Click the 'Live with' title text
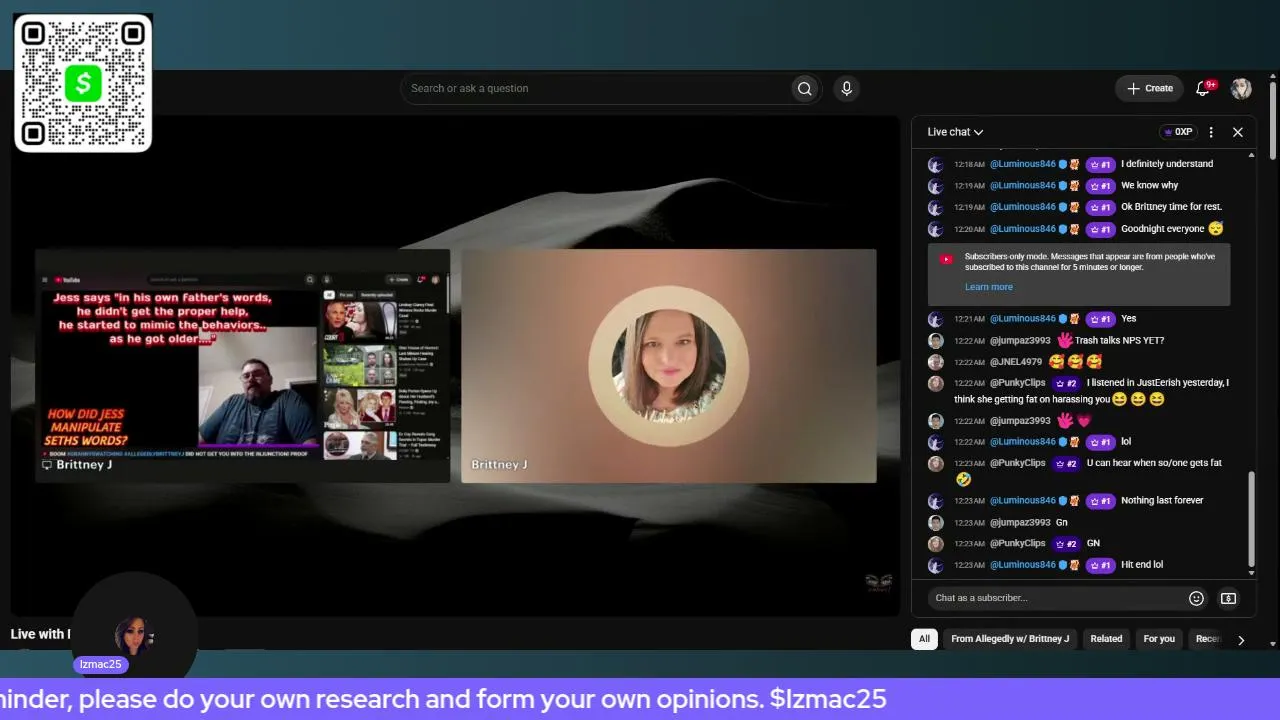The height and width of the screenshot is (720, 1280). click(39, 634)
